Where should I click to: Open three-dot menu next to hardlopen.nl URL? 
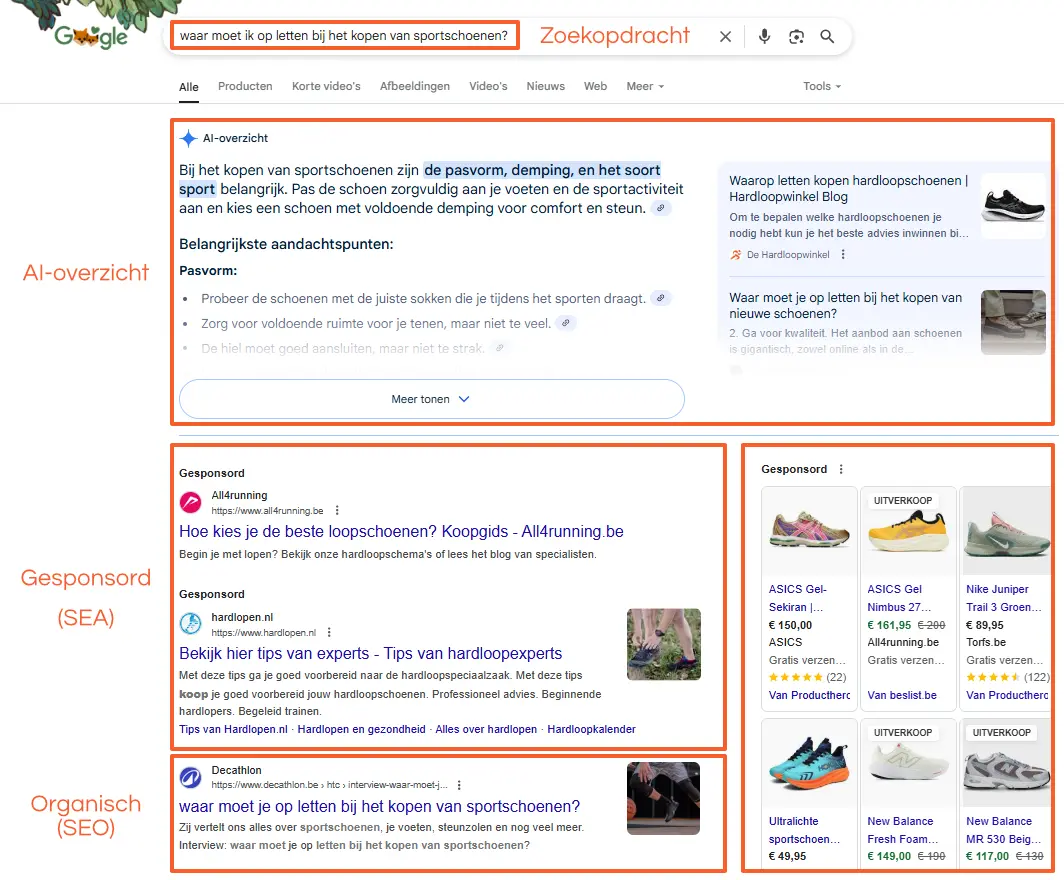(328, 632)
